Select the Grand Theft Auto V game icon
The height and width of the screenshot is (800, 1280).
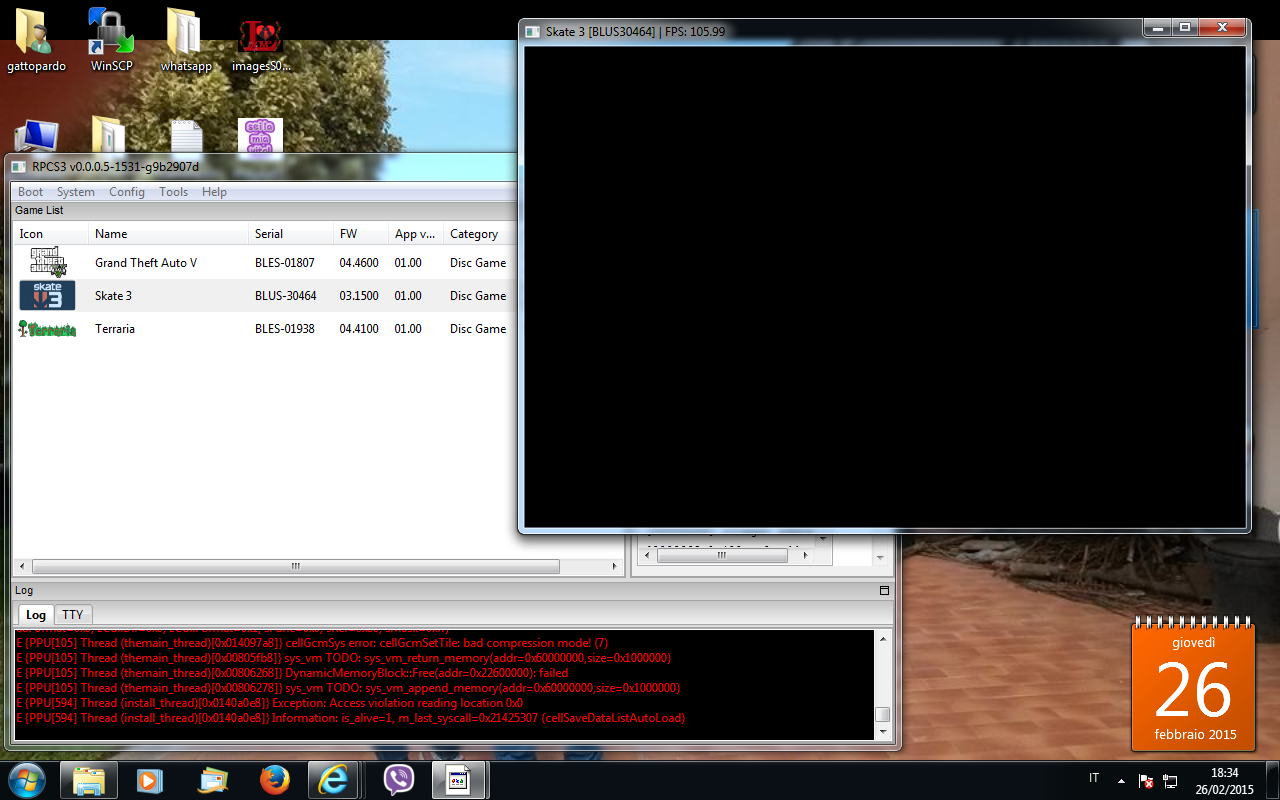pos(47,263)
